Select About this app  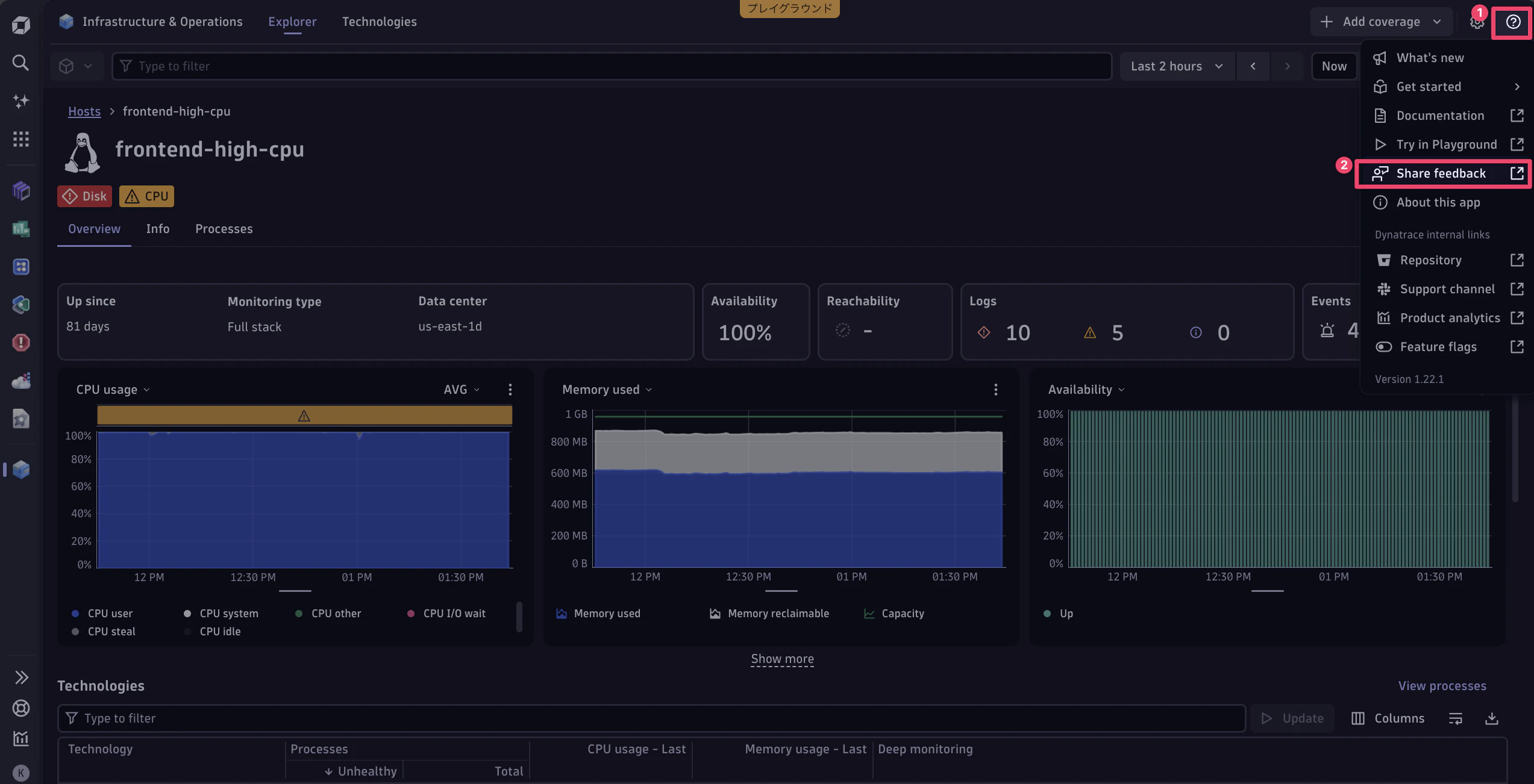(1447, 202)
